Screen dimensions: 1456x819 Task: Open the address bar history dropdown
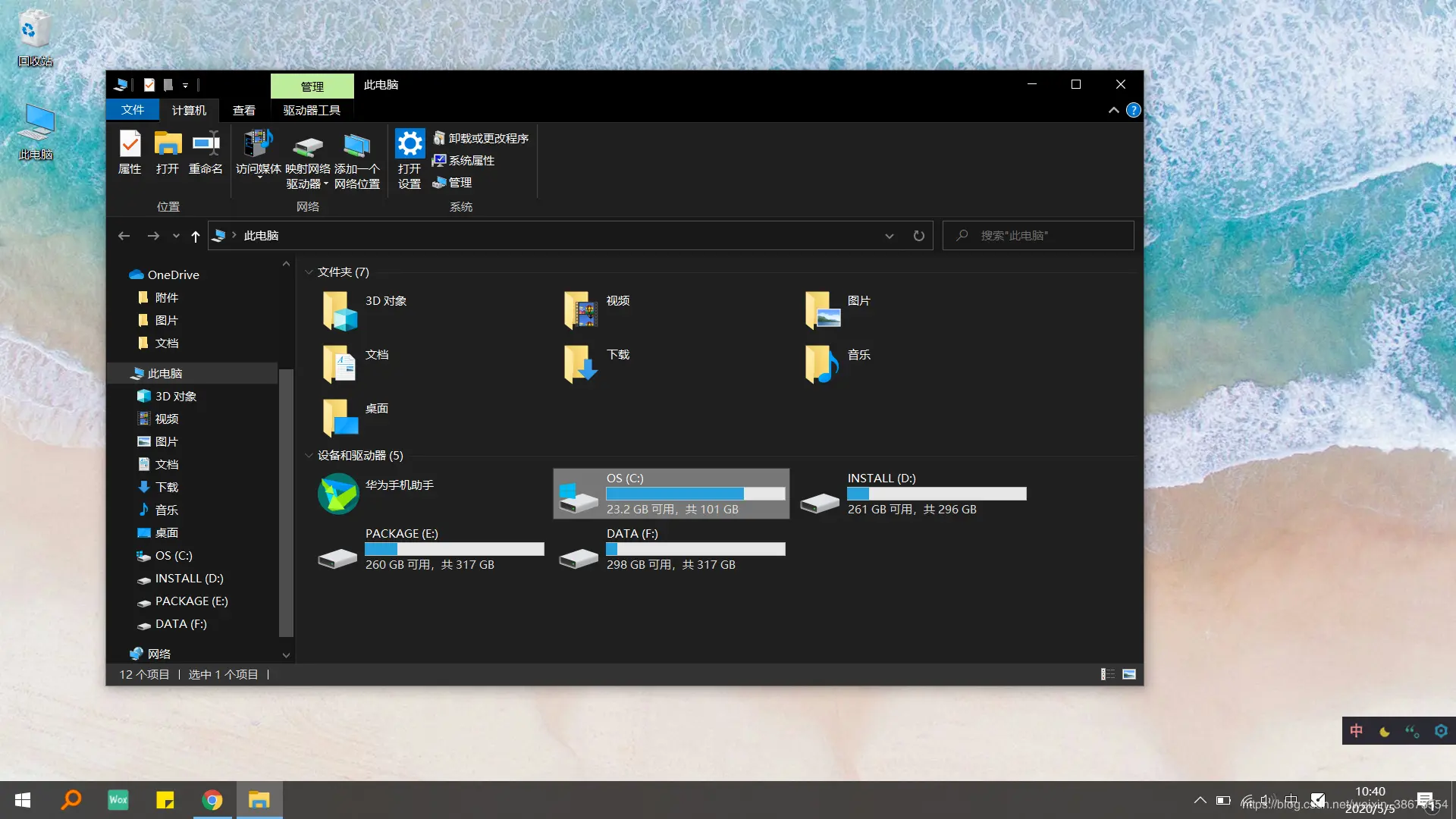point(889,236)
